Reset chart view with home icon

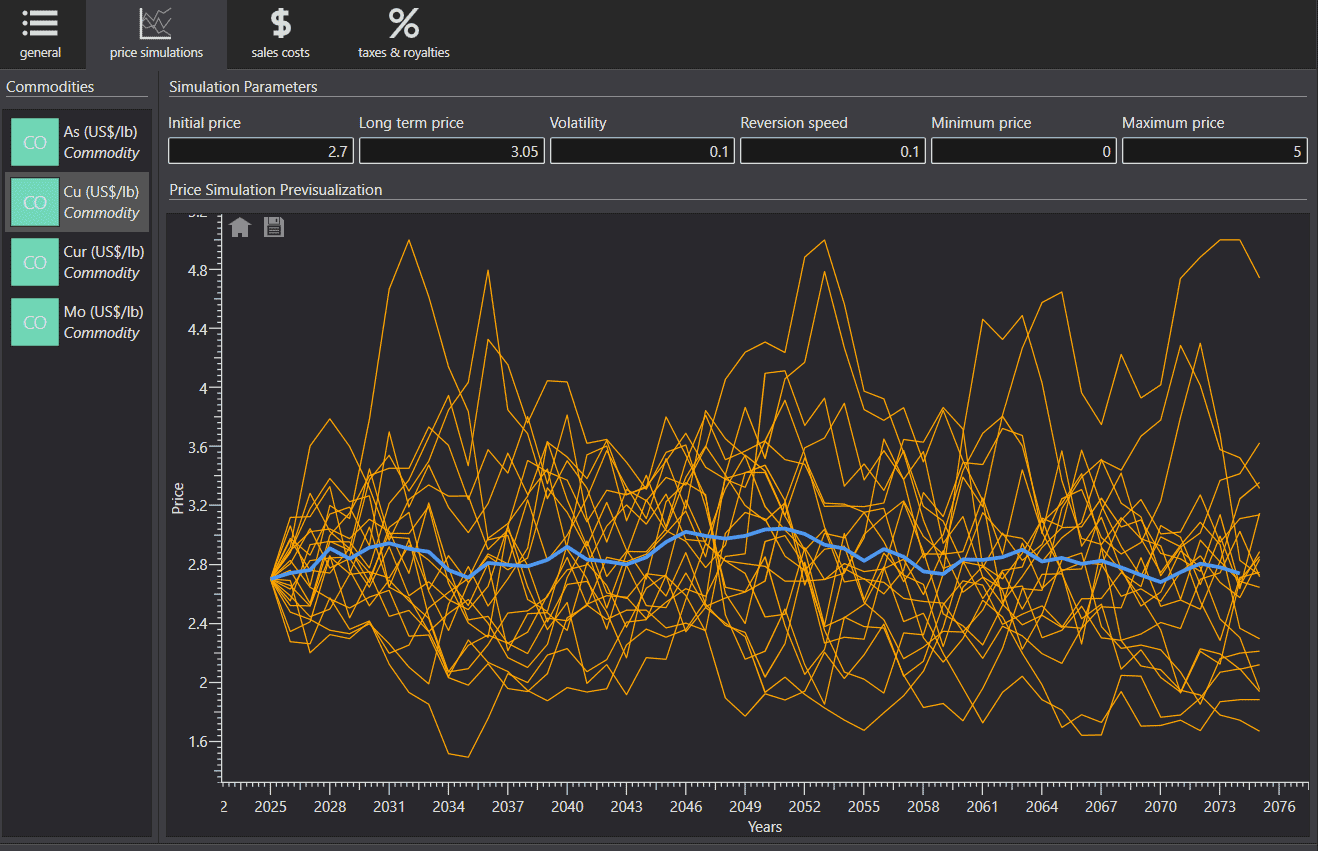coord(240,227)
